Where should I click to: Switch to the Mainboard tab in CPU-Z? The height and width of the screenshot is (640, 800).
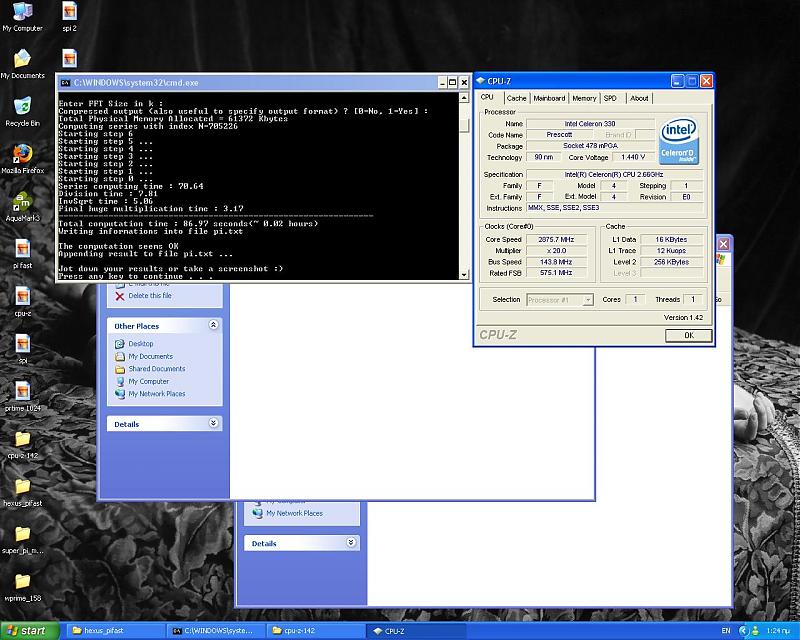[549, 98]
